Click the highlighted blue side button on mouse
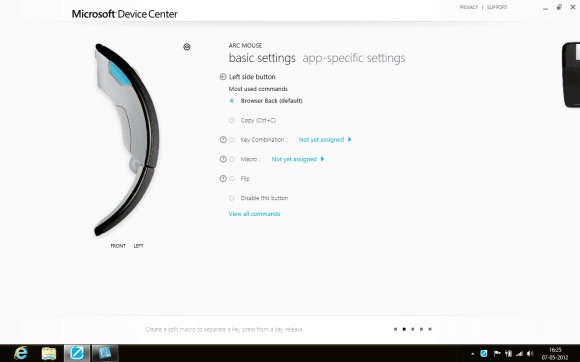This screenshot has height=362, width=580. pyautogui.click(x=119, y=73)
